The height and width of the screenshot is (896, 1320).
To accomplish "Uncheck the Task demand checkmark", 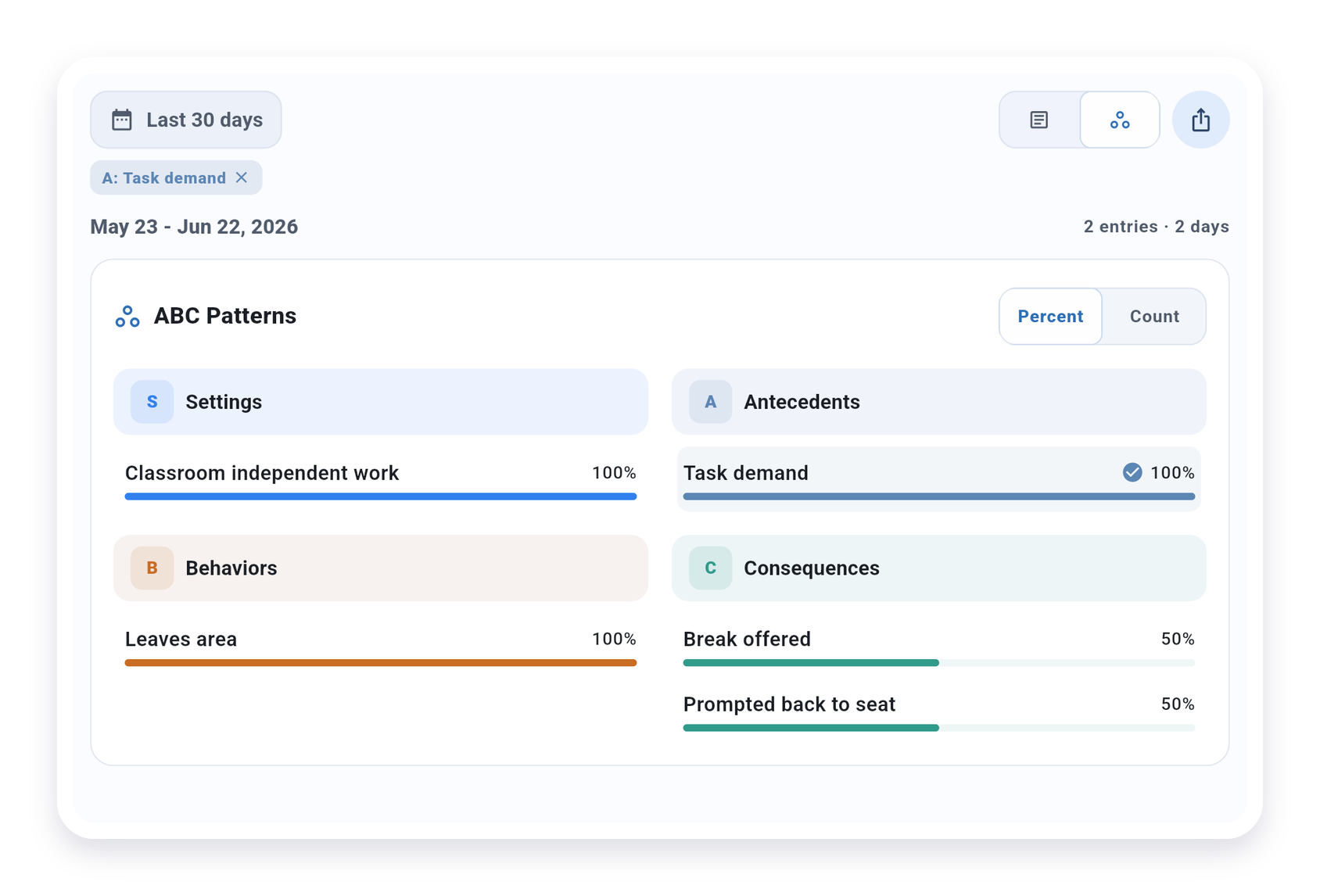I will point(1132,472).
